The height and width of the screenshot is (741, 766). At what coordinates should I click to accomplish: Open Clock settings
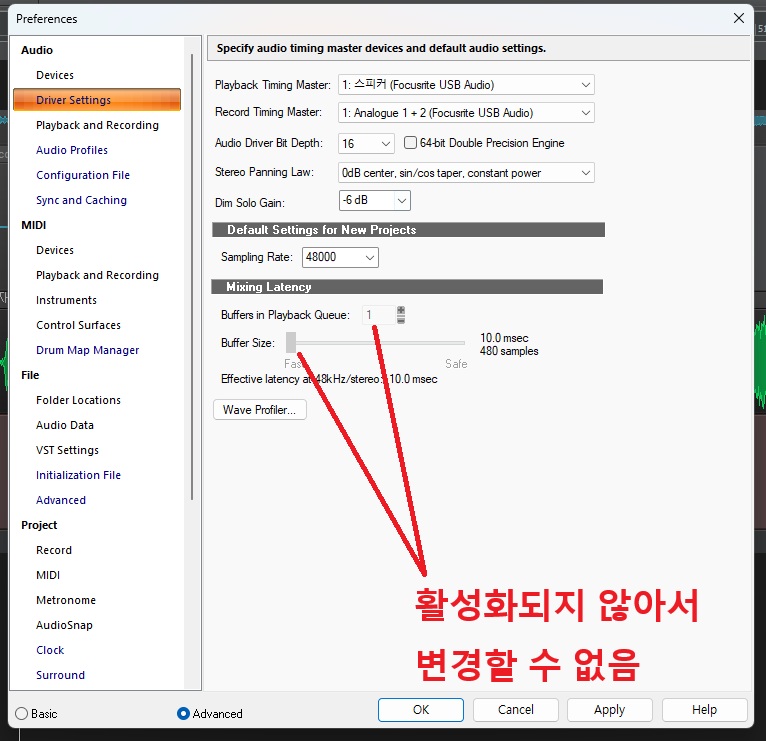coord(50,650)
